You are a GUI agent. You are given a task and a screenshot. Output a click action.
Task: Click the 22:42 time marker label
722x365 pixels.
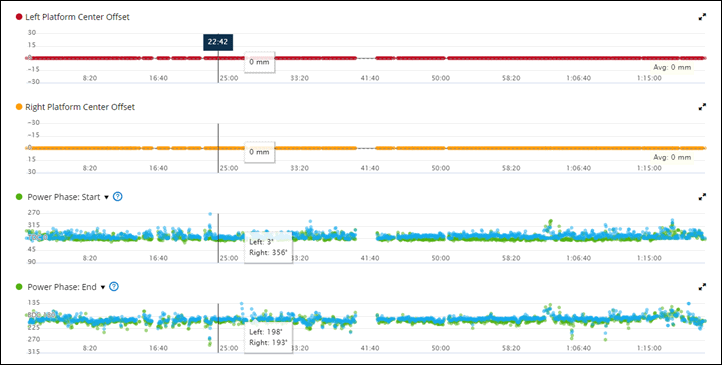tap(218, 41)
